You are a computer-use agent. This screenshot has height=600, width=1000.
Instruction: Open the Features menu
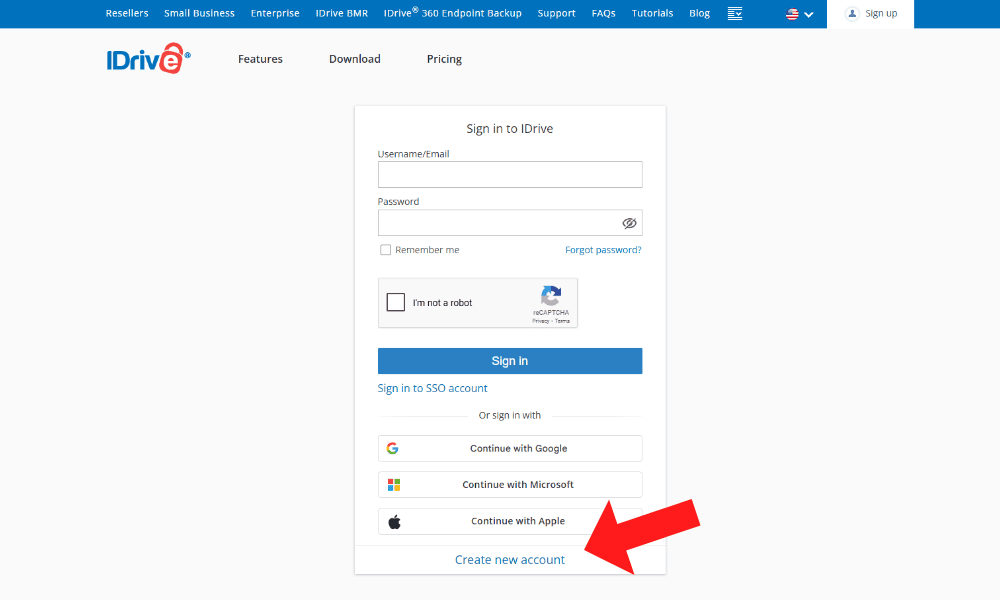point(260,59)
